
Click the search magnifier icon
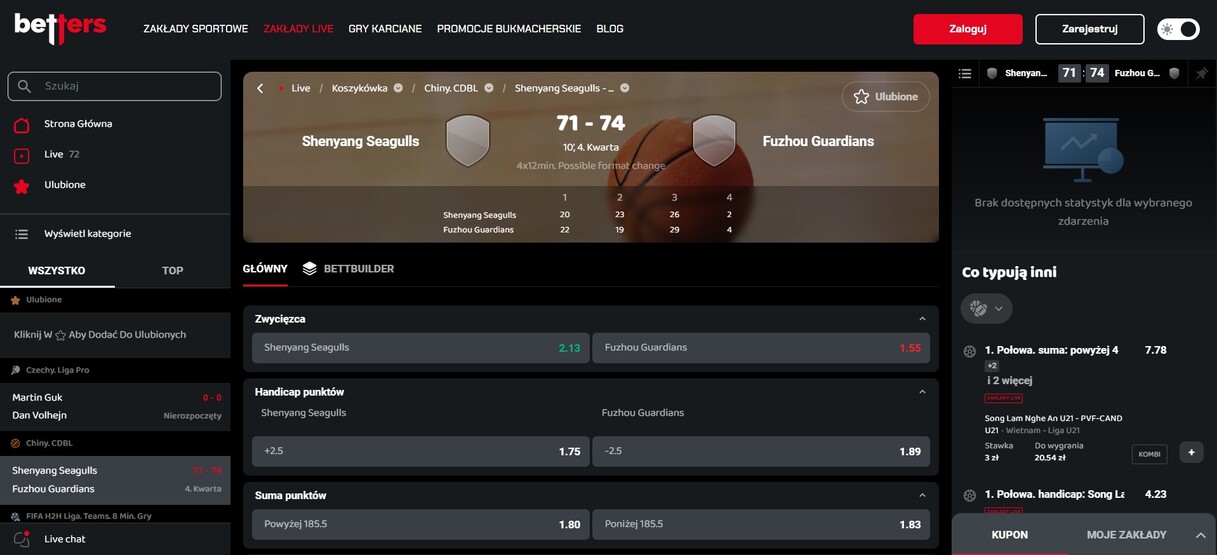click(x=25, y=87)
